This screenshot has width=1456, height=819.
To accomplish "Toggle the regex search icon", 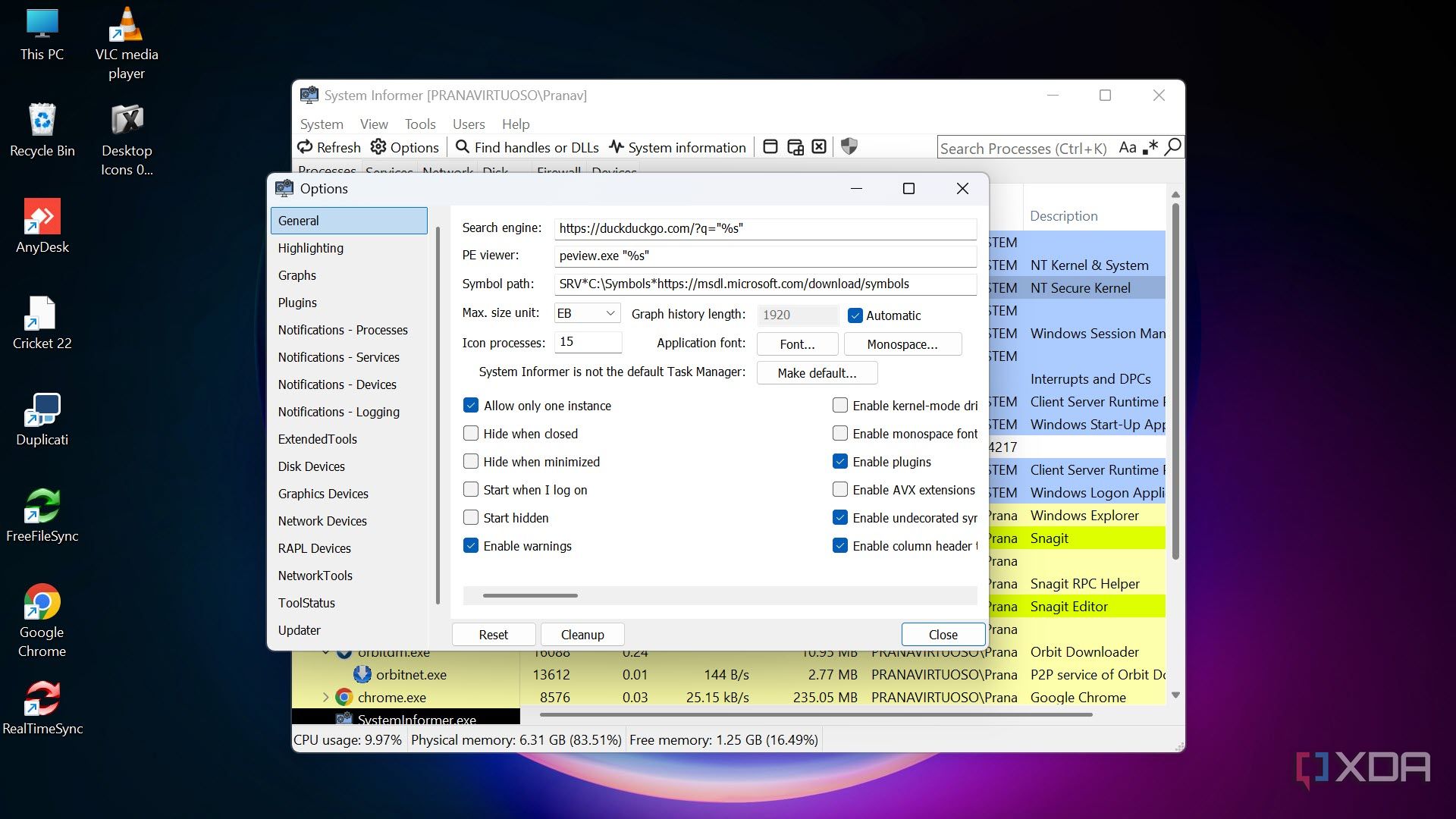I will coord(1150,147).
